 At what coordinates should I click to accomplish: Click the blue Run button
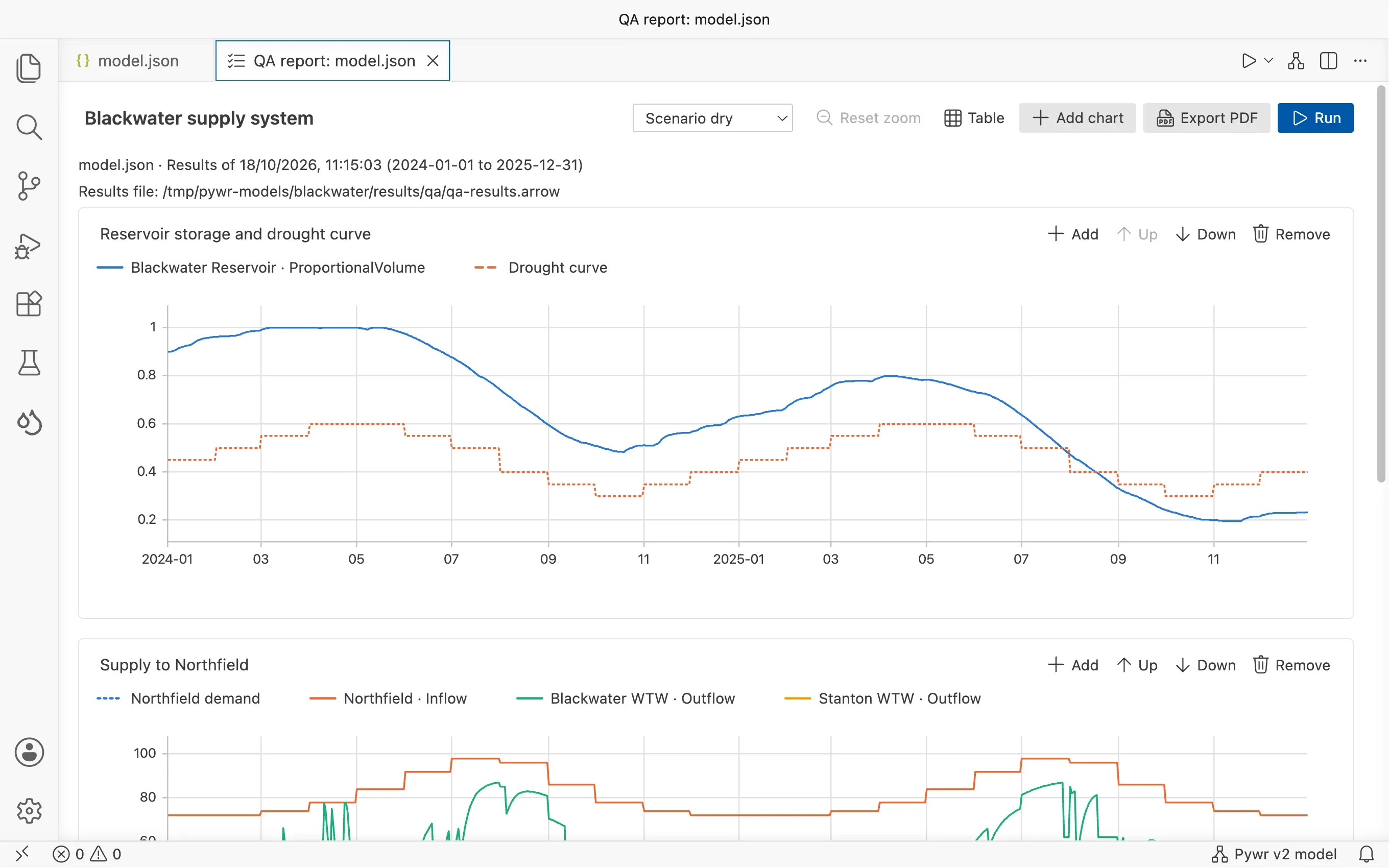(x=1315, y=118)
